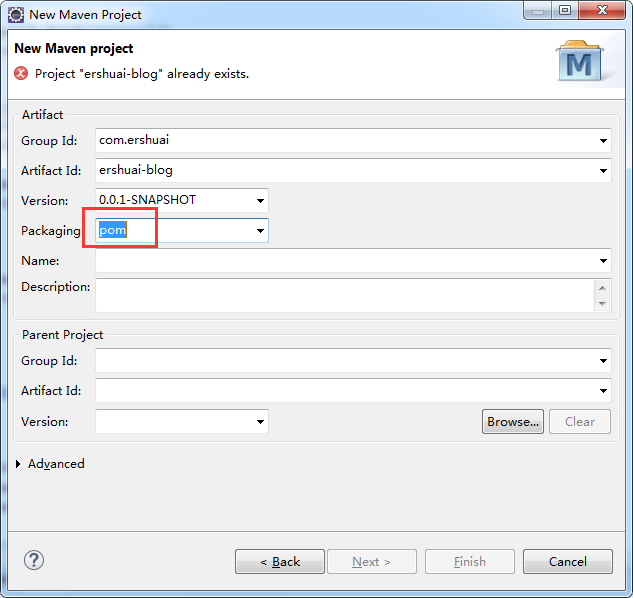This screenshot has height=598, width=633.
Task: Open the Artifact section Artifact Id dropdown arrow
Action: 603,170
